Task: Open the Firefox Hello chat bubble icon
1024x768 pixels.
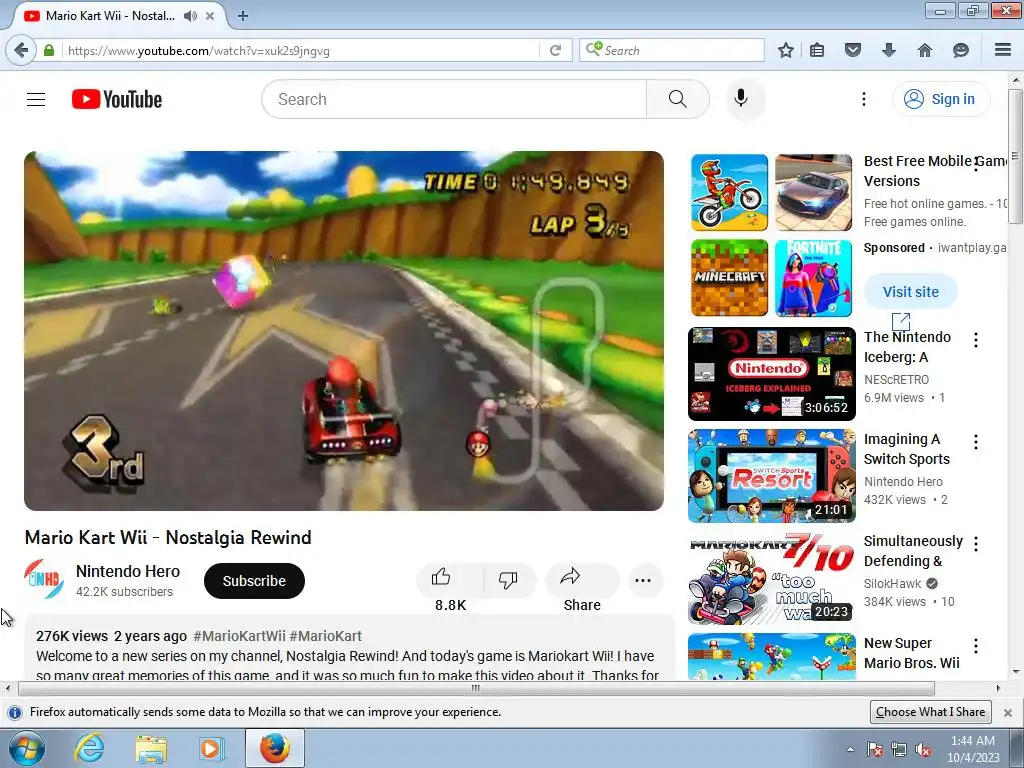Action: (961, 50)
